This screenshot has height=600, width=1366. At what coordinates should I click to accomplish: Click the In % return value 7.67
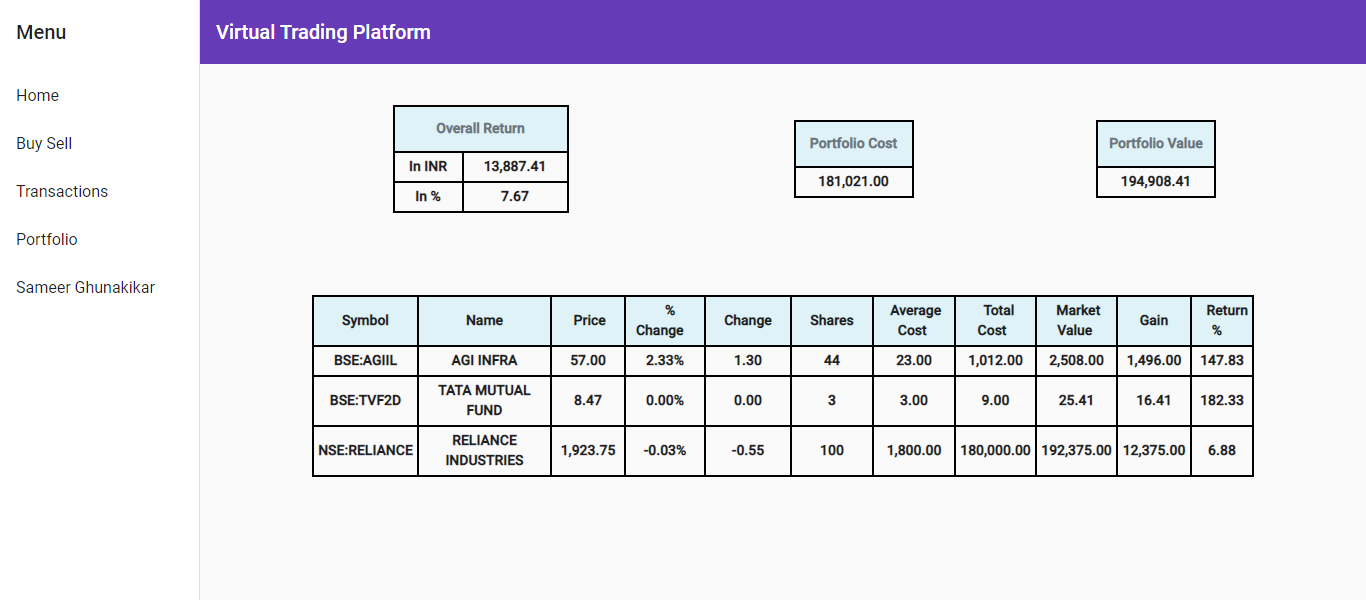pyautogui.click(x=515, y=197)
